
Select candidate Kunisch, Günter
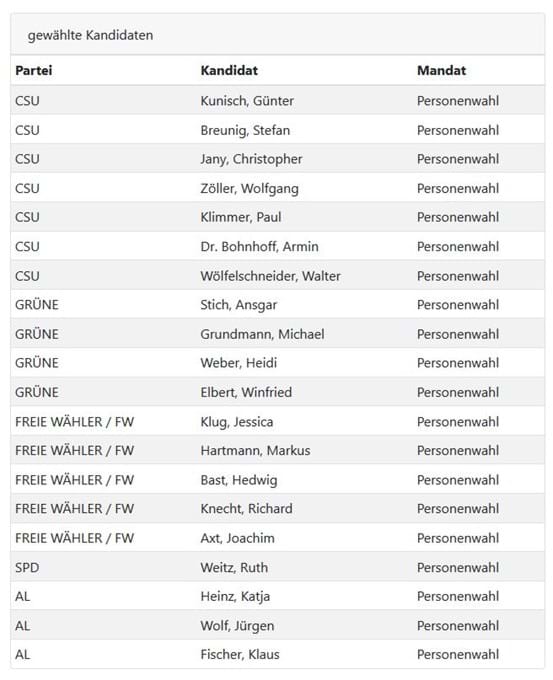247,101
